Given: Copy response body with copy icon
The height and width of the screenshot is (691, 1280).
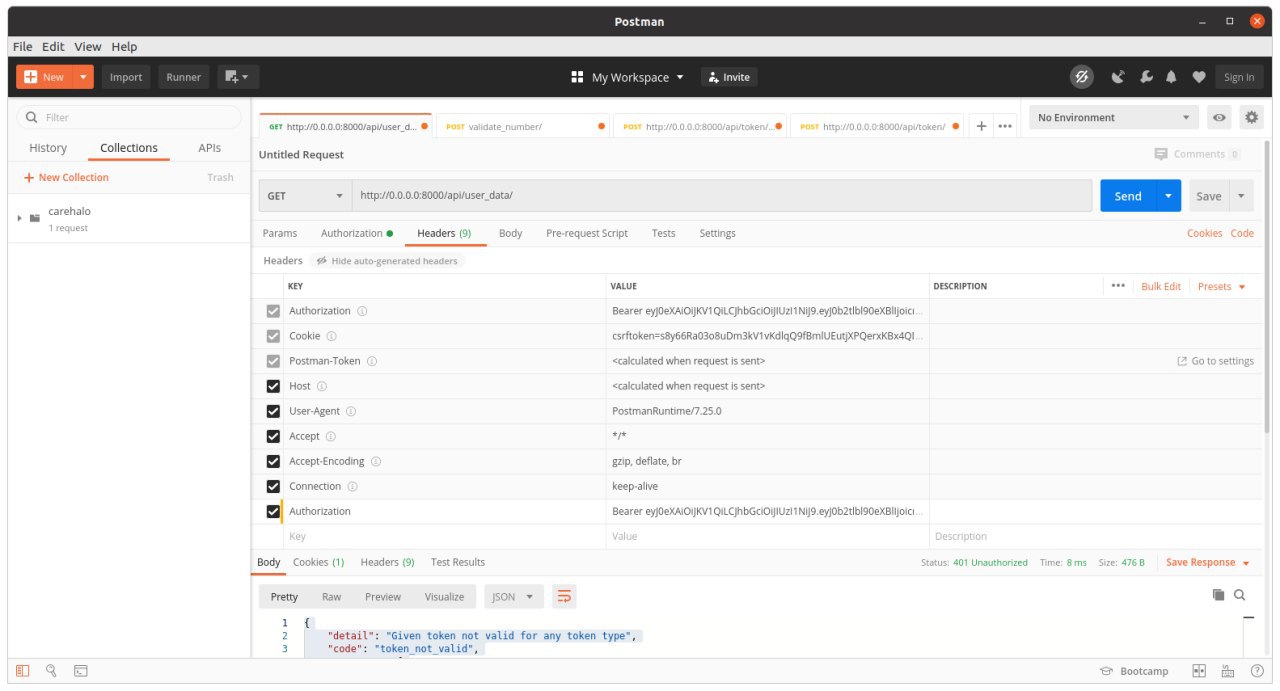Looking at the screenshot, I should [x=1218, y=595].
